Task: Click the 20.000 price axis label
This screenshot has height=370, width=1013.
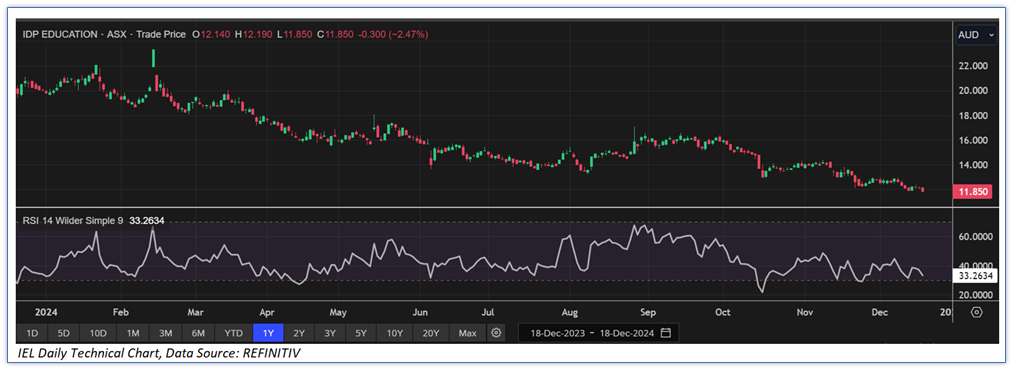Action: coord(973,91)
